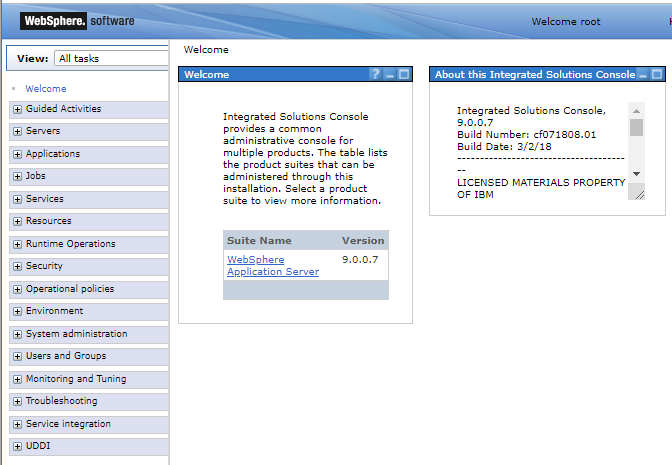Viewport: 672px width, 465px height.
Task: Expand the Security plus icon
Action: 17,267
